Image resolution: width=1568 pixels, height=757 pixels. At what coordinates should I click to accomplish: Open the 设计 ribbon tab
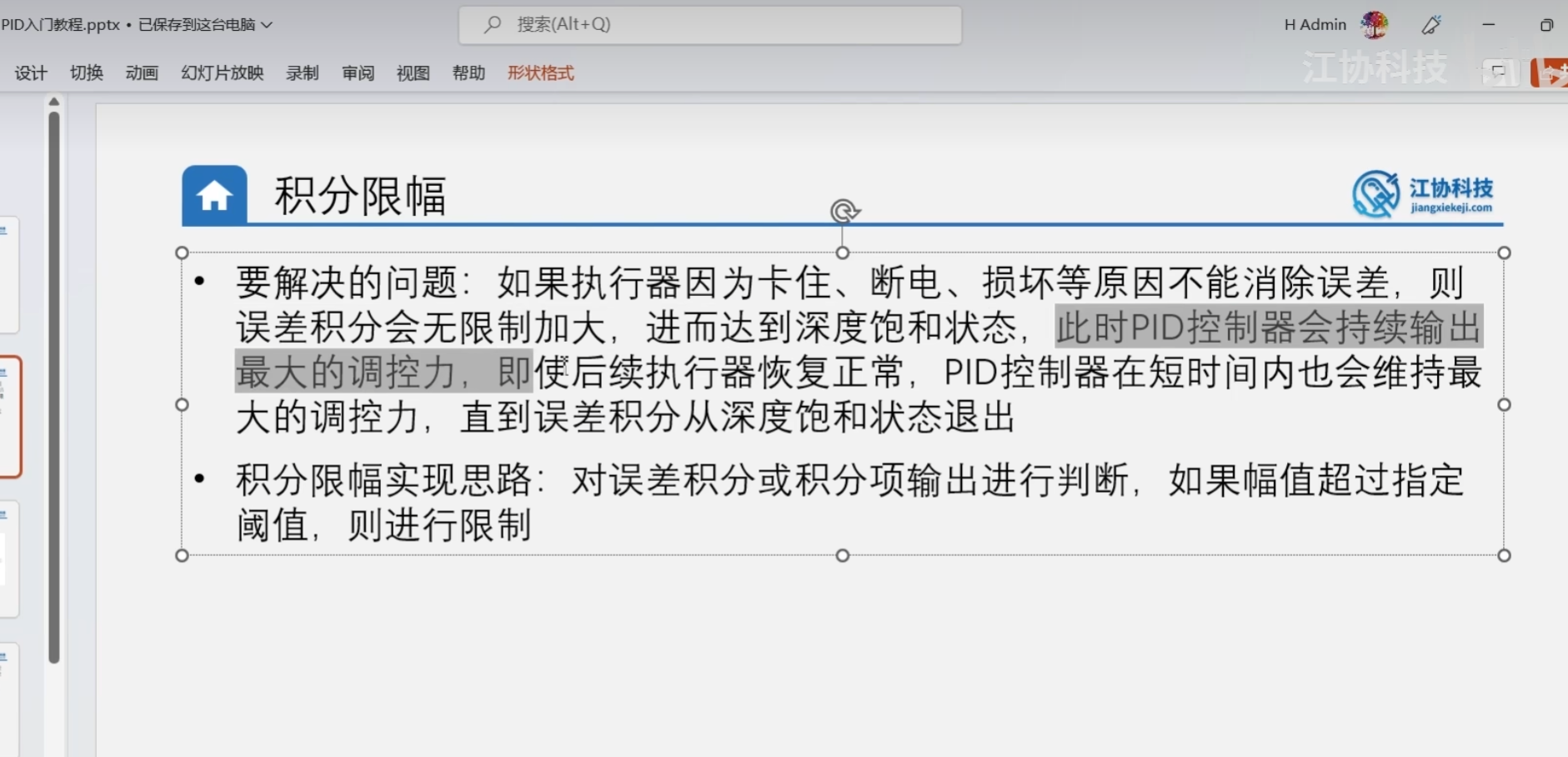point(31,73)
